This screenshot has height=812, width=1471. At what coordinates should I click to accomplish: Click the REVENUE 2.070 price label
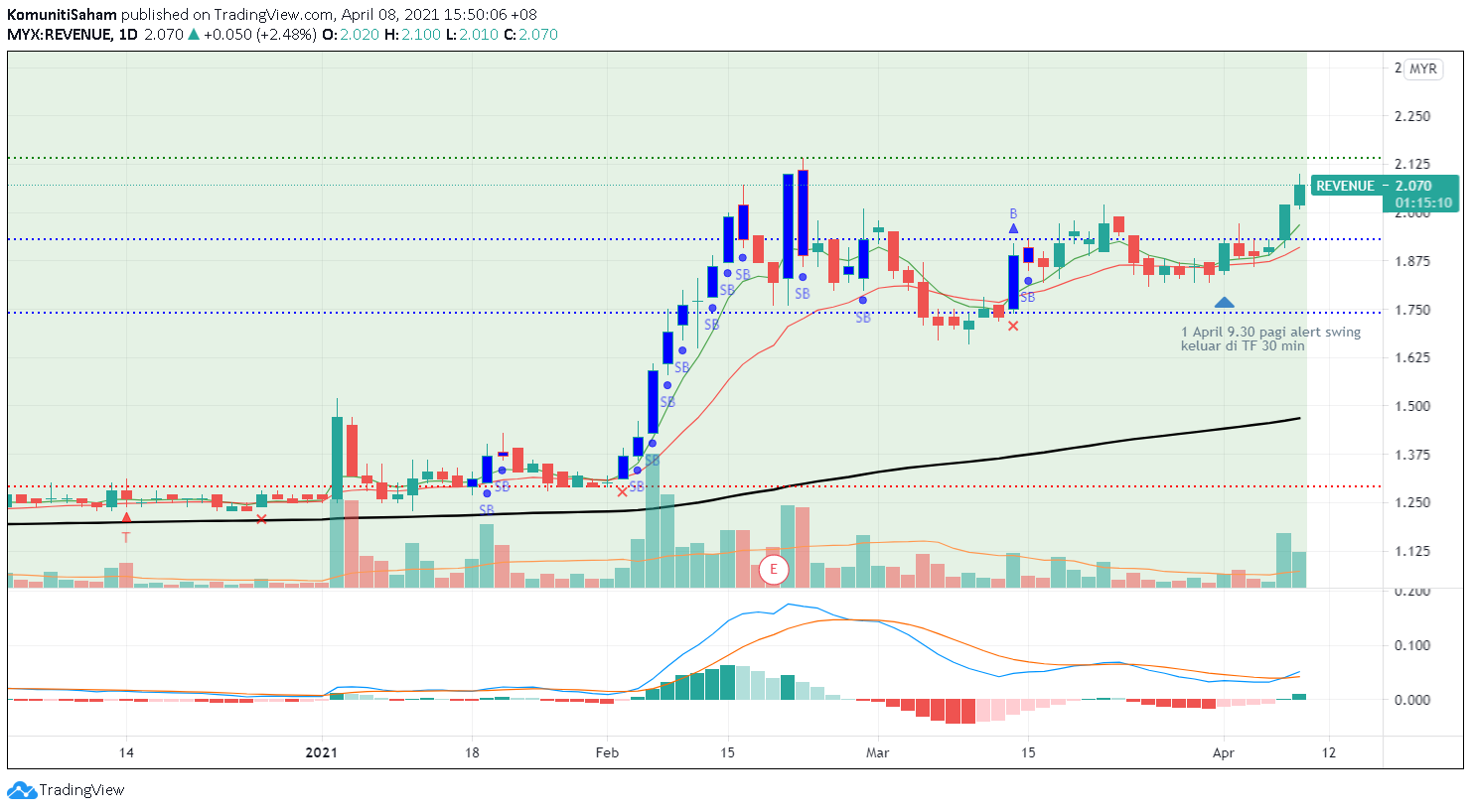[x=1385, y=186]
